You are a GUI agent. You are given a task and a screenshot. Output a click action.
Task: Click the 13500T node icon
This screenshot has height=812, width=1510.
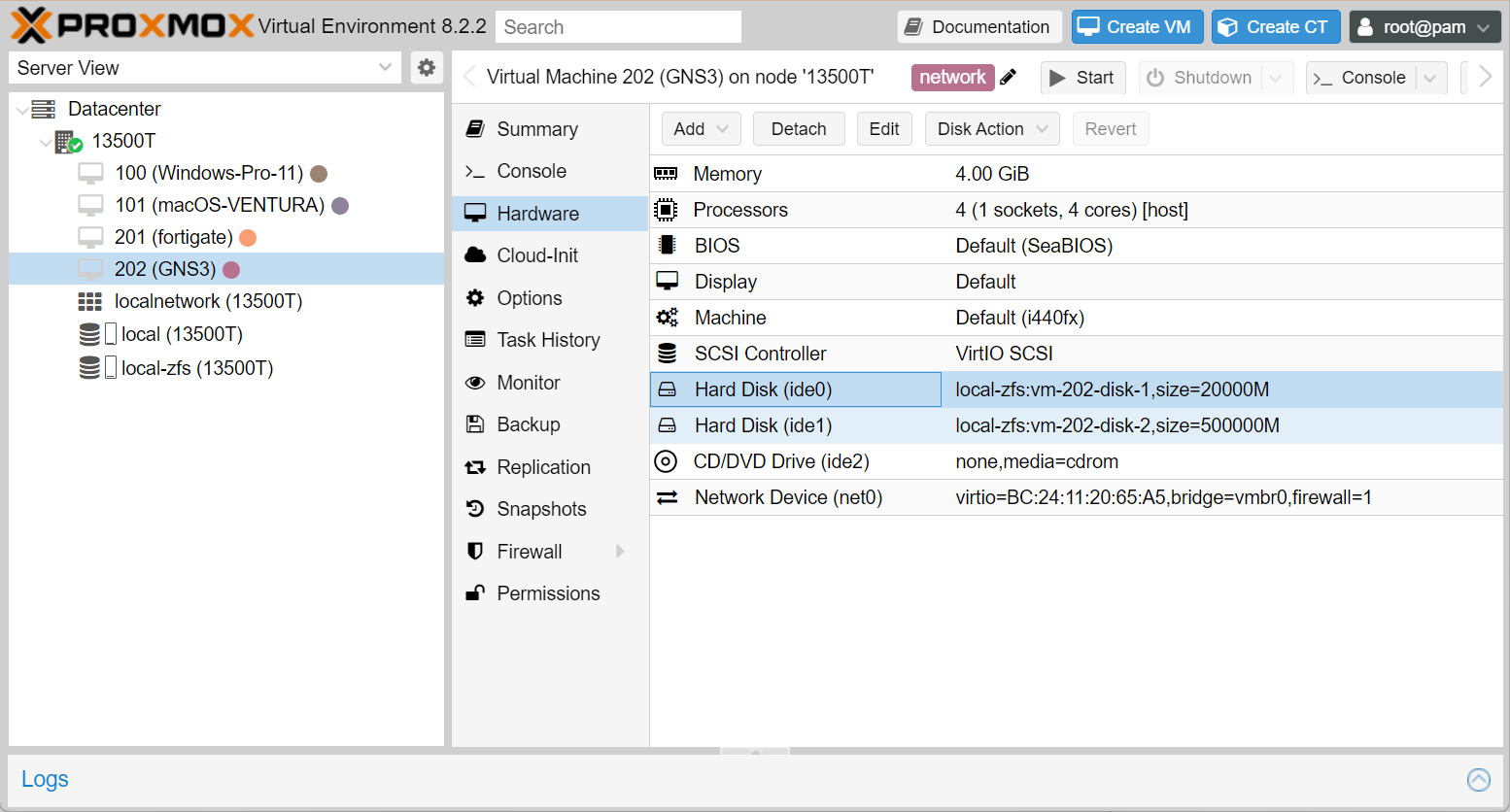point(68,142)
